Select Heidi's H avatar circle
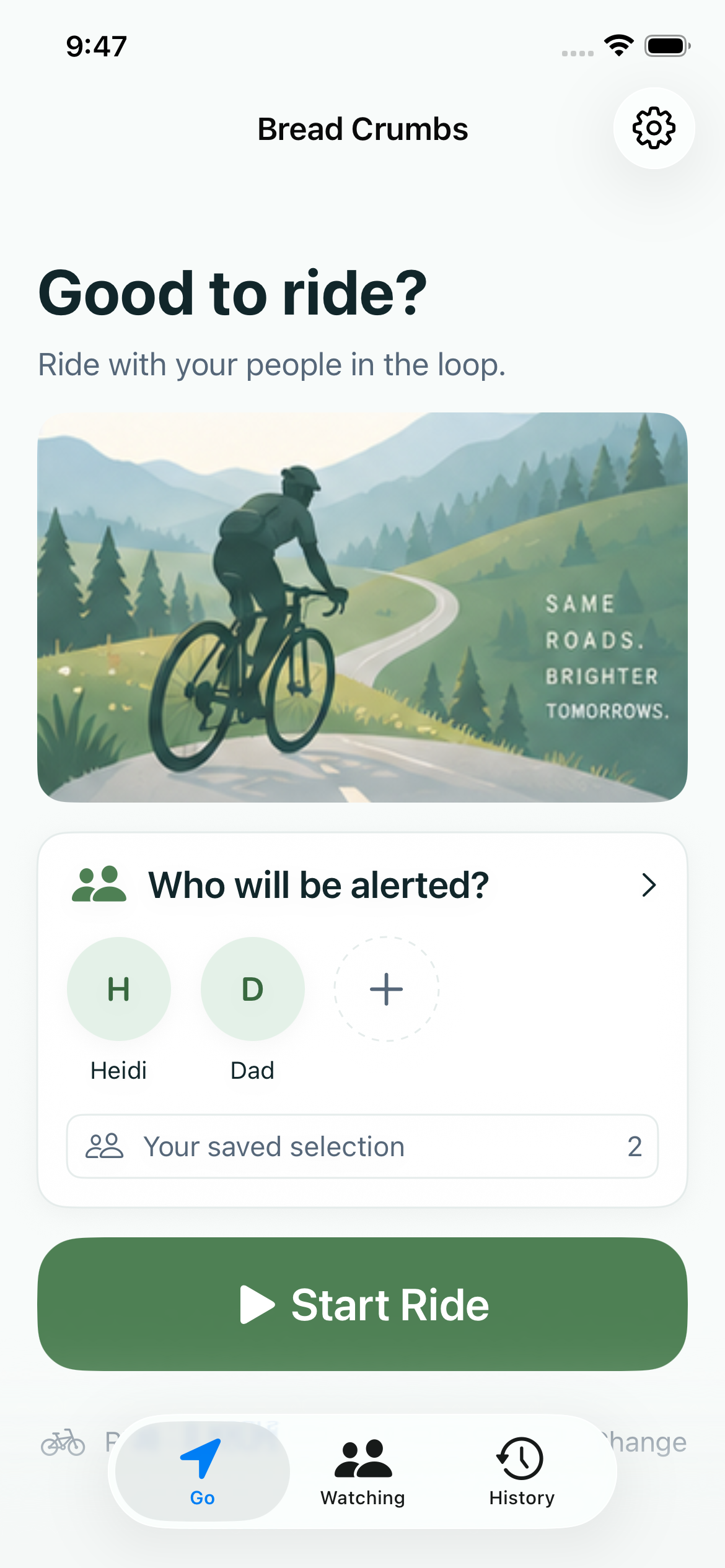The image size is (725, 1568). click(119, 988)
